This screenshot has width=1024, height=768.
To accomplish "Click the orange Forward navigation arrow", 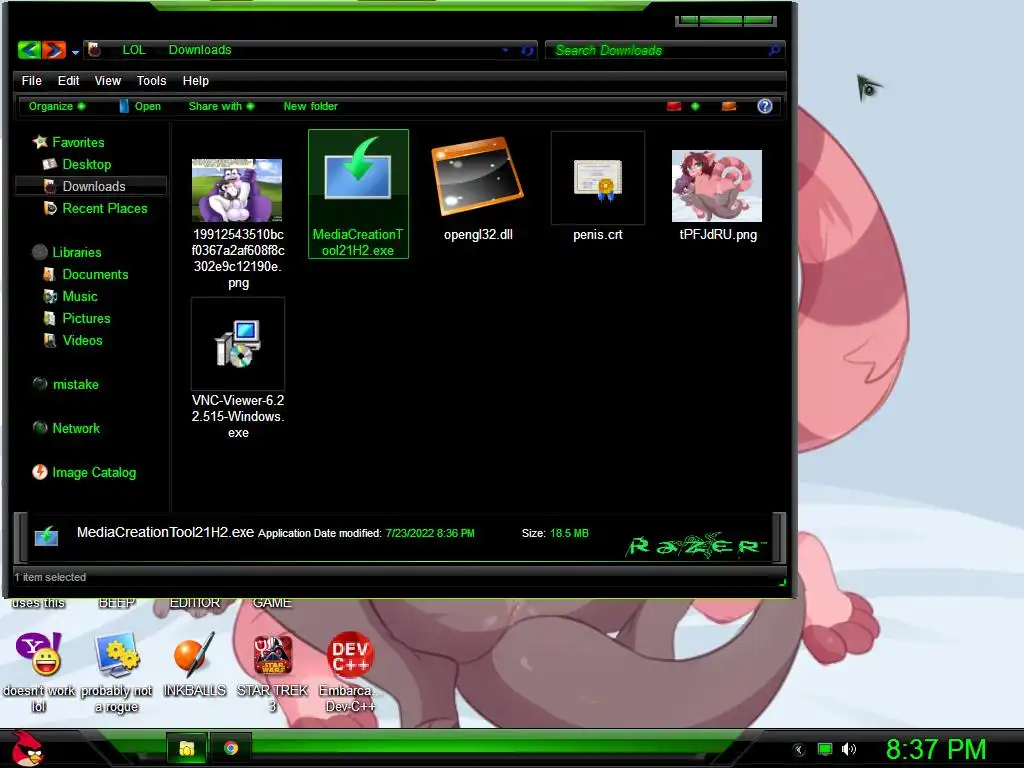I will click(x=54, y=50).
